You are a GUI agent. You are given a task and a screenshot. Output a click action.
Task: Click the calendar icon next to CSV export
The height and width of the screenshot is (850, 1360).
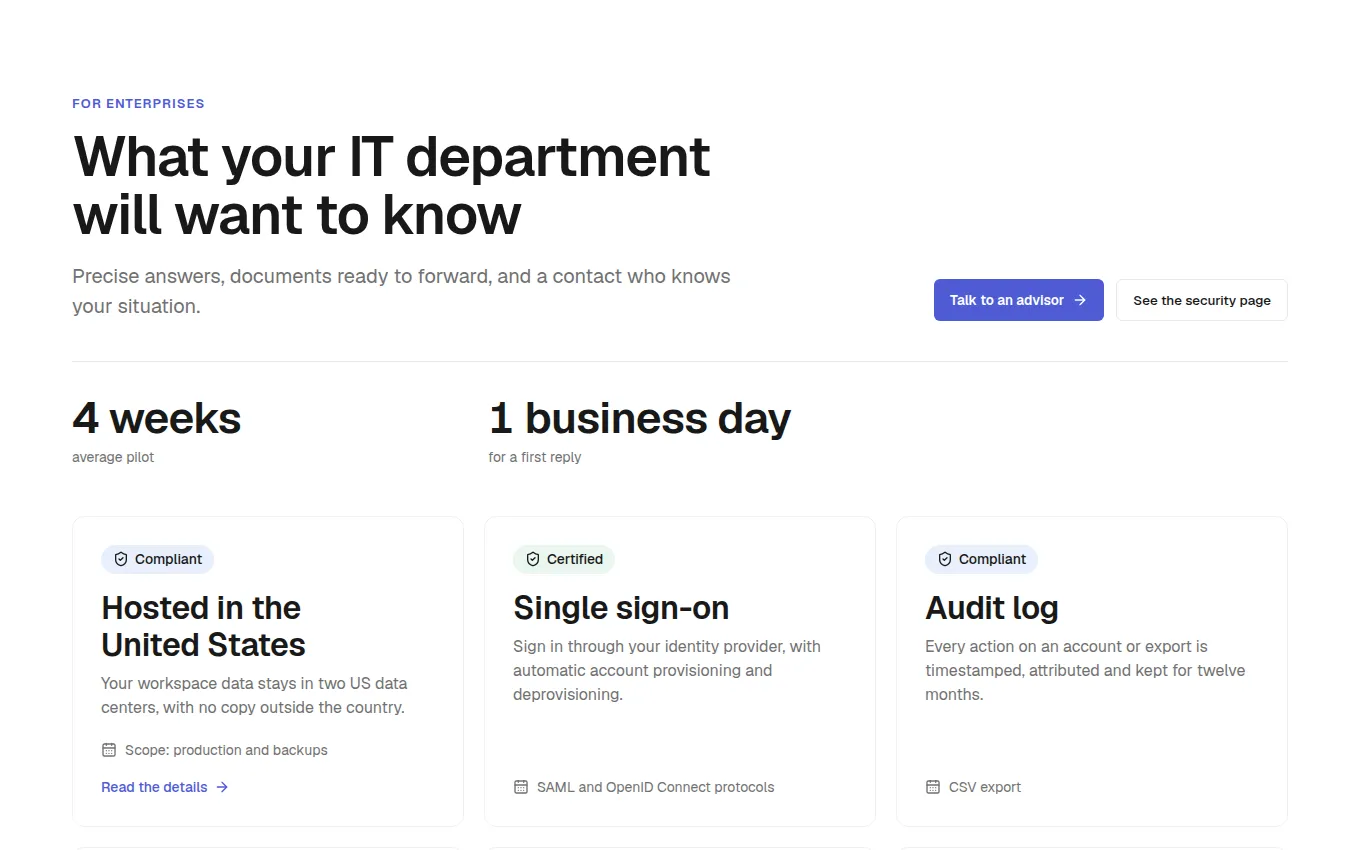click(x=933, y=787)
